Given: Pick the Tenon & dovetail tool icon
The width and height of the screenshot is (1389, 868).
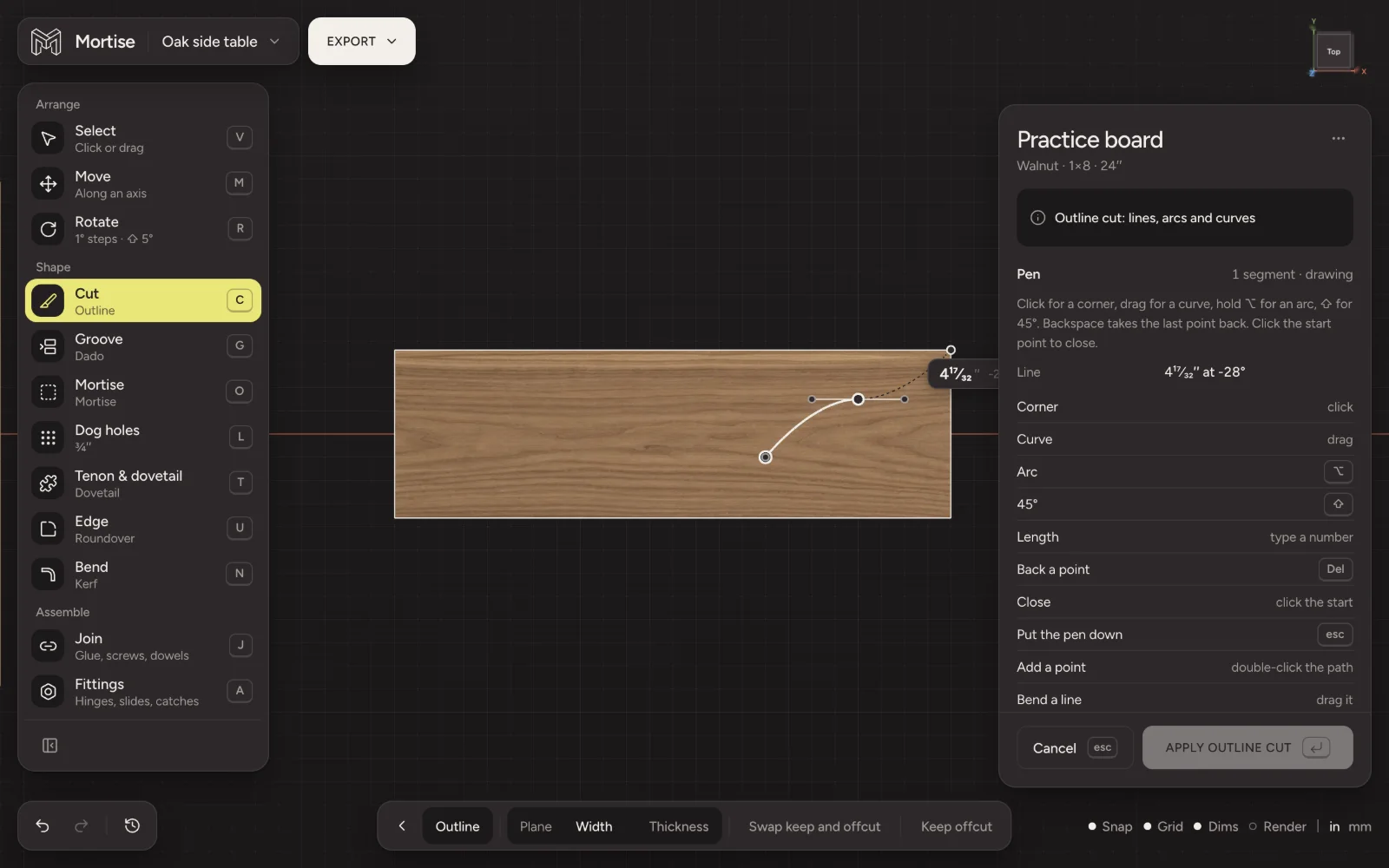Looking at the screenshot, I should click(49, 483).
